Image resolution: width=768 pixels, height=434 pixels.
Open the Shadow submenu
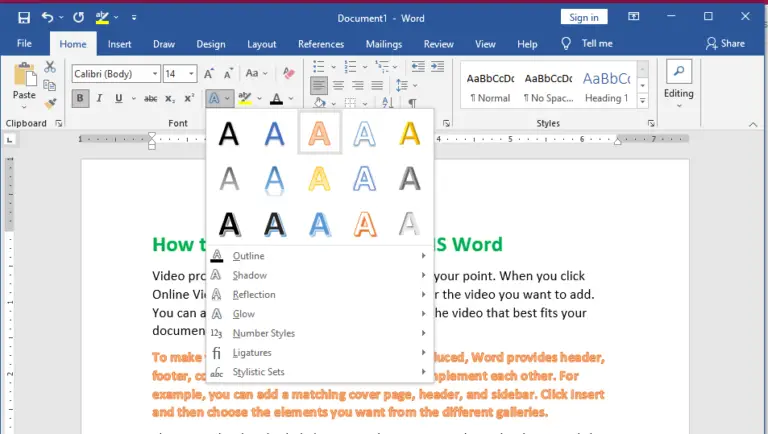pyautogui.click(x=320, y=275)
